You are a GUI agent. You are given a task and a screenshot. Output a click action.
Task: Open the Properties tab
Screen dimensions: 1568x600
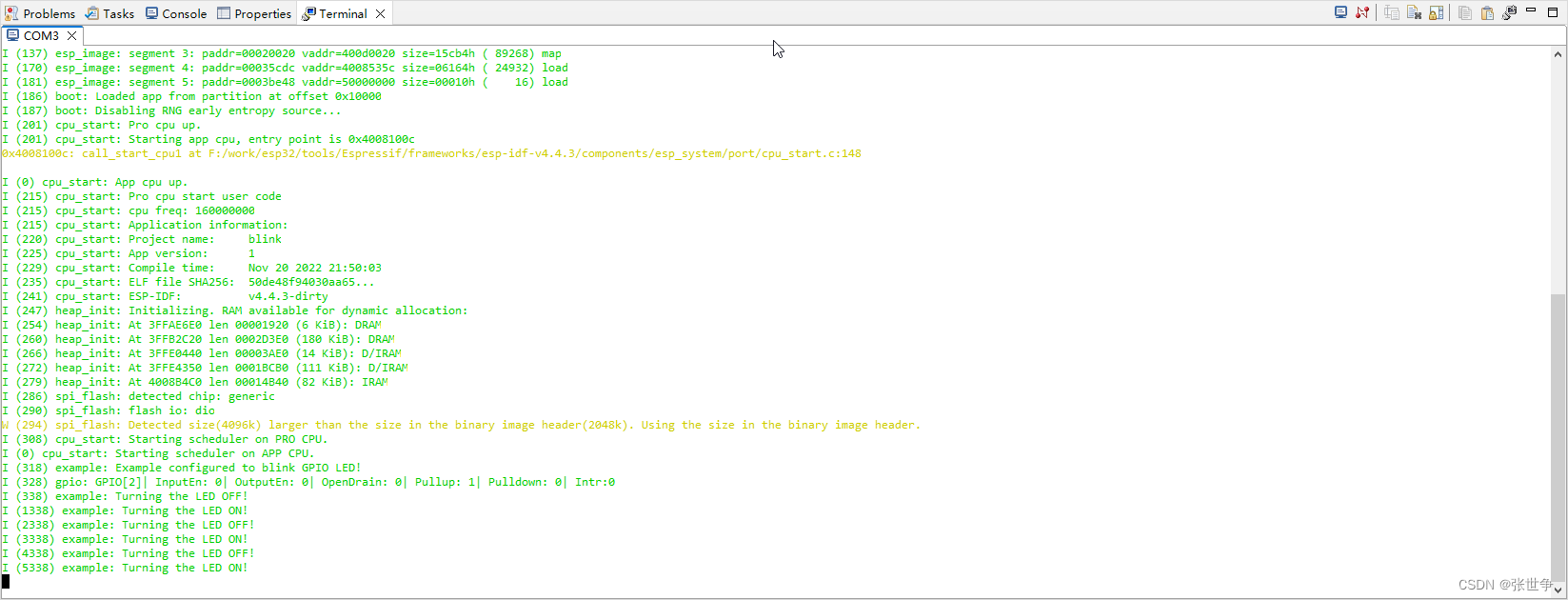pos(254,13)
